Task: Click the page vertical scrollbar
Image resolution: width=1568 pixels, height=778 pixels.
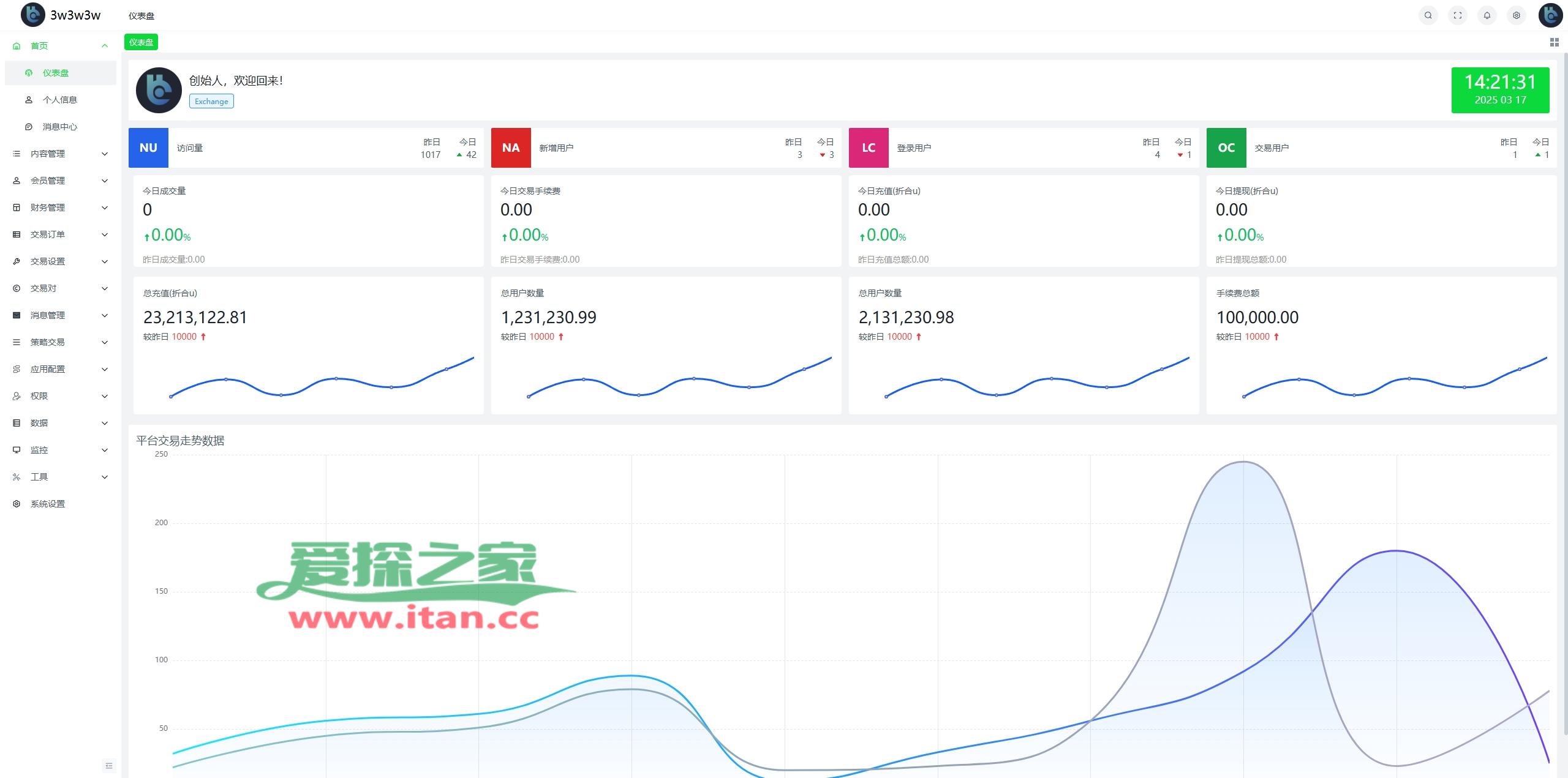Action: [x=1565, y=392]
